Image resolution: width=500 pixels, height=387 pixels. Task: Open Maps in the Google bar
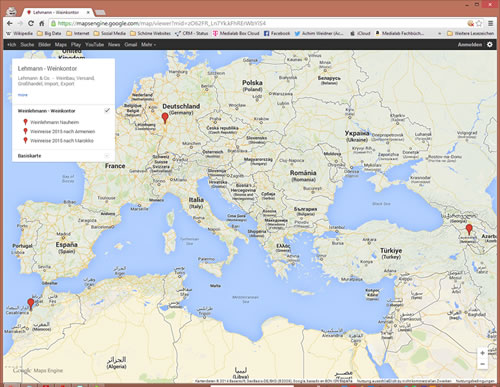tap(61, 44)
